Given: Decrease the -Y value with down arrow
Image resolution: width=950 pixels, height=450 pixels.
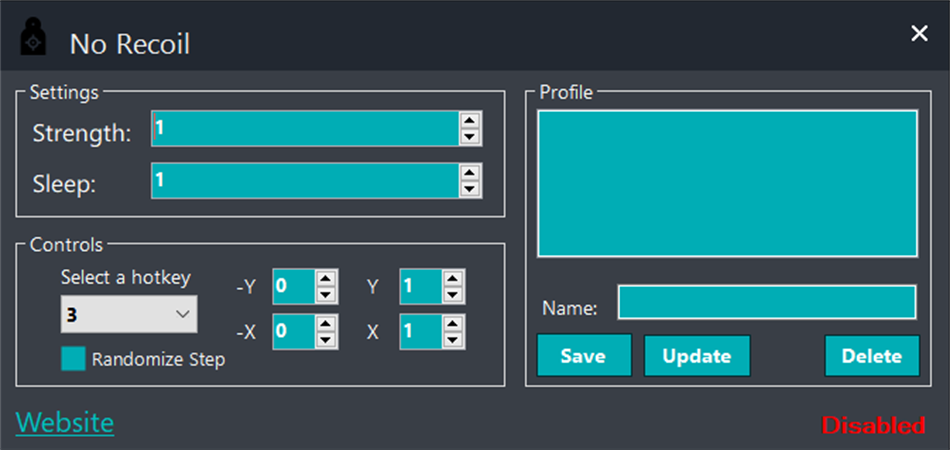Looking at the screenshot, I should click(x=326, y=294).
